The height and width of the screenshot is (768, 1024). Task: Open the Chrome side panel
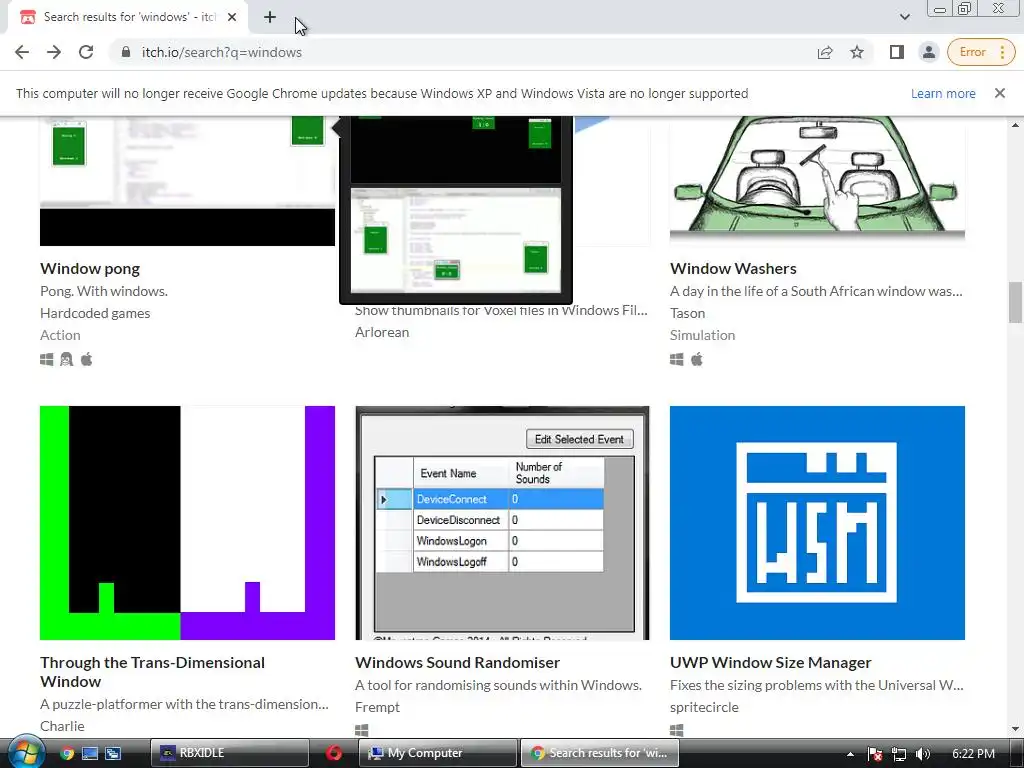[x=897, y=52]
